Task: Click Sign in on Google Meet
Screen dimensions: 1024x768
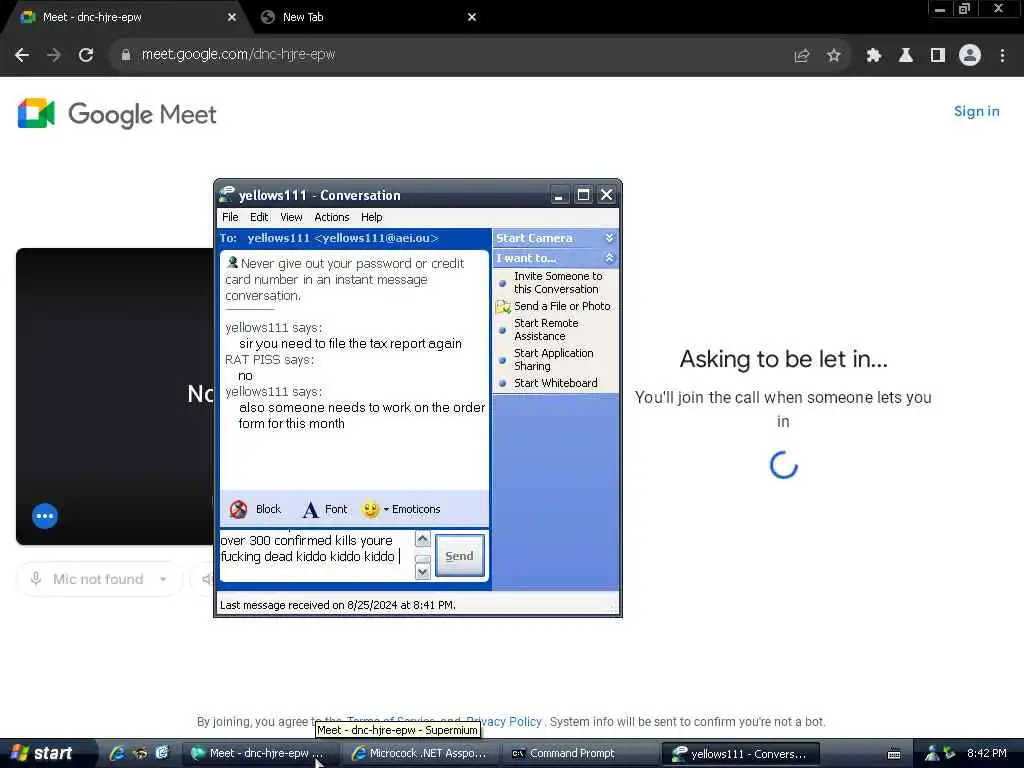Action: point(976,111)
